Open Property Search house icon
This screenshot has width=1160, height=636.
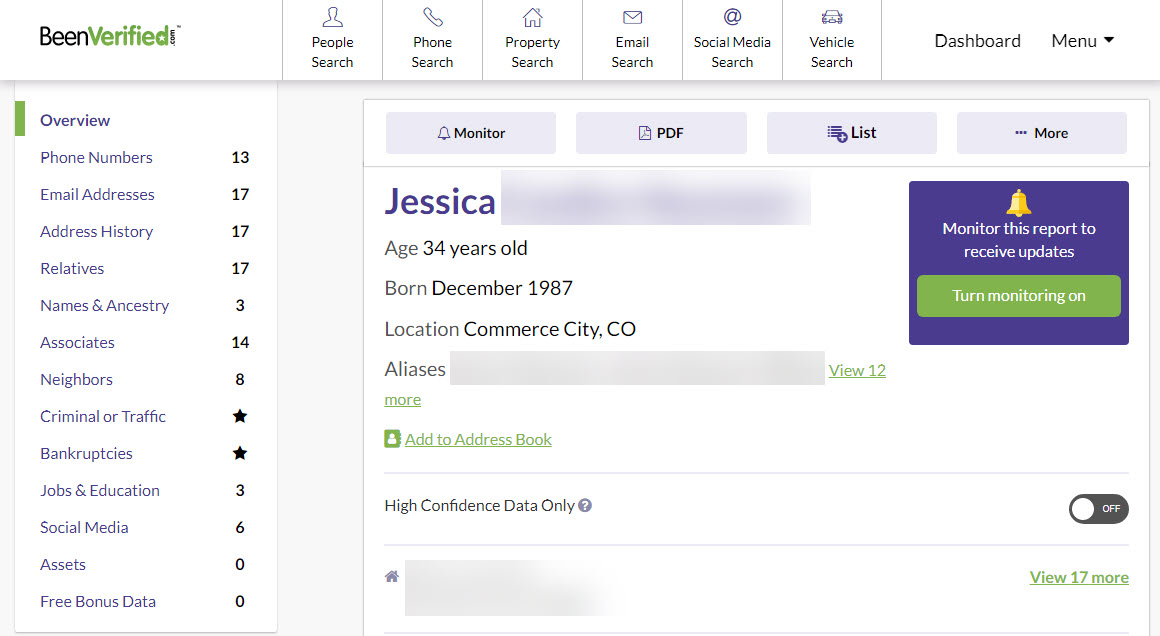point(532,17)
